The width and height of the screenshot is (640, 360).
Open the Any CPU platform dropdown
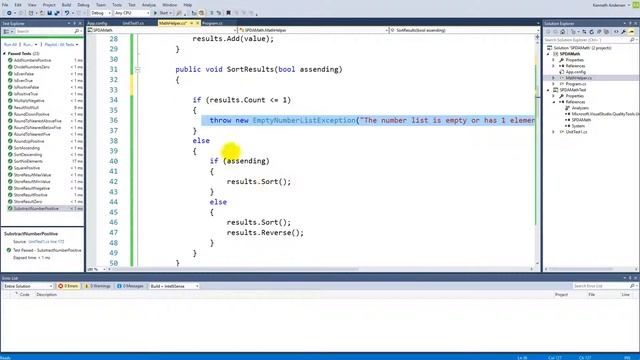tap(131, 13)
